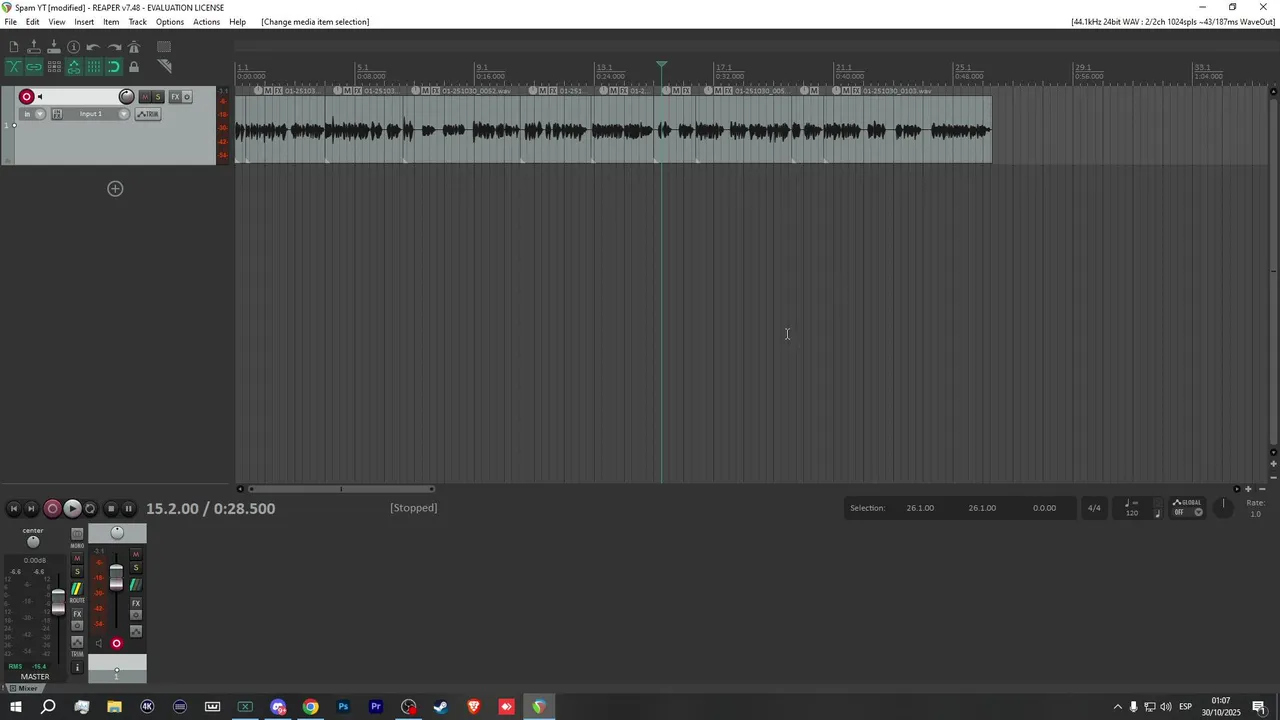The height and width of the screenshot is (720, 1280).
Task: Click the 4/4 time signature field
Action: pyautogui.click(x=1094, y=508)
